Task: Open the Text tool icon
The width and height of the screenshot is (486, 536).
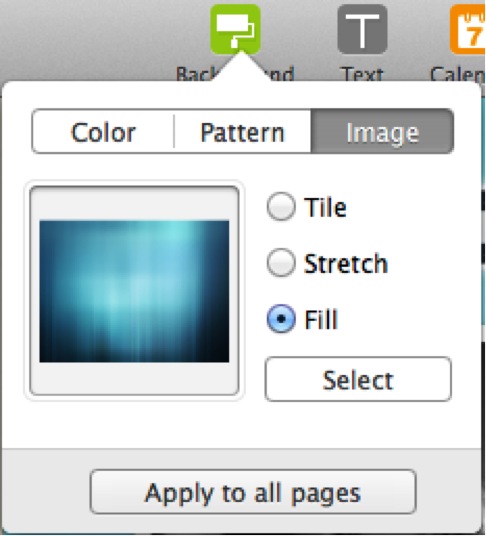Action: (362, 29)
